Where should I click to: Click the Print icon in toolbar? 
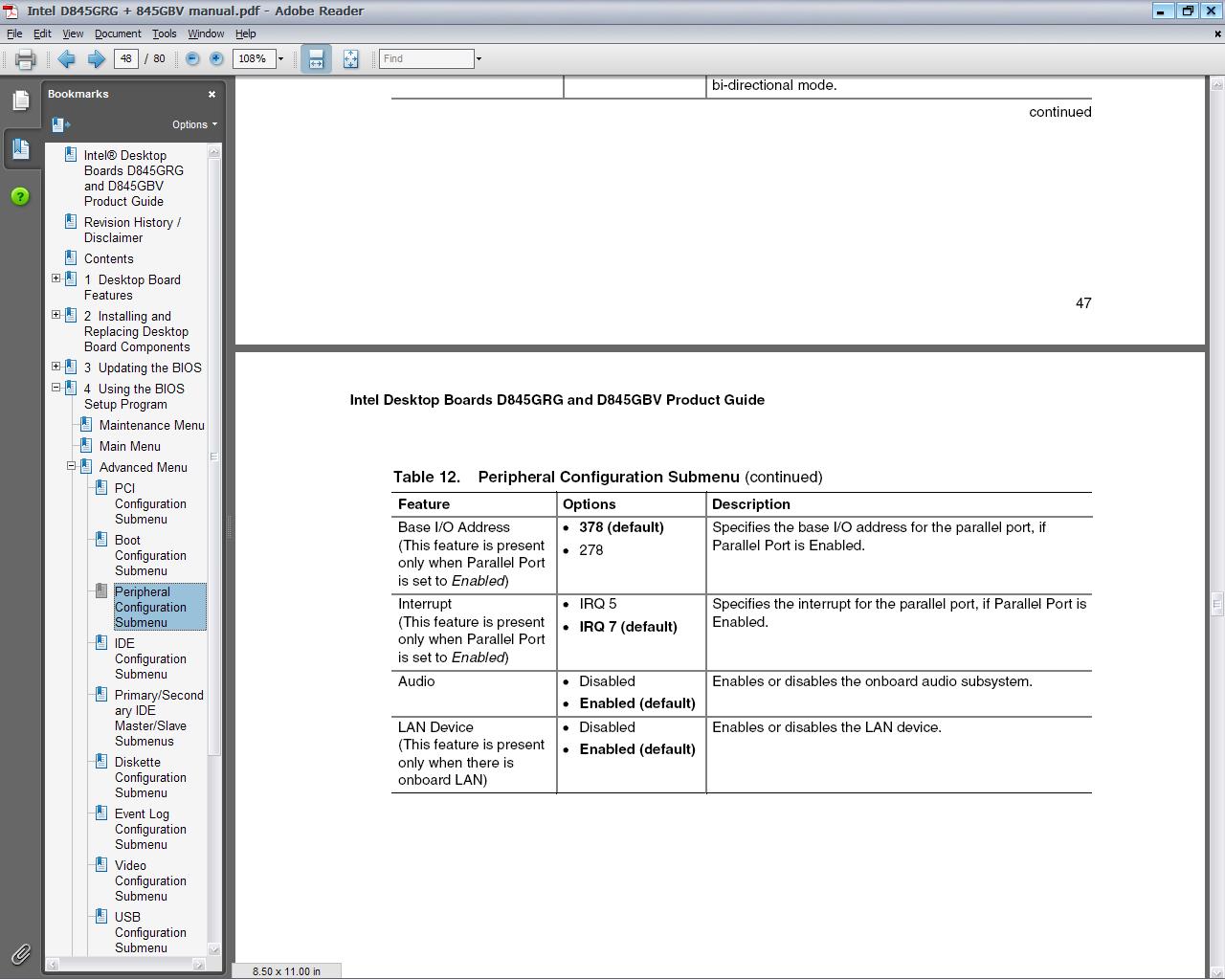(x=25, y=59)
